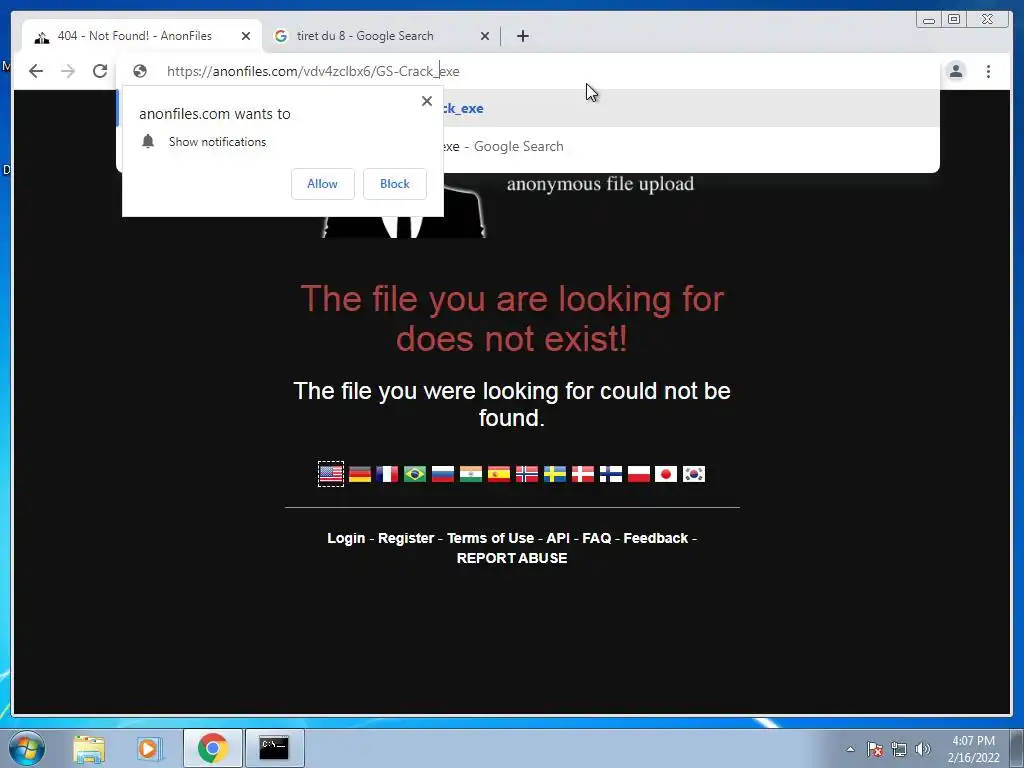This screenshot has height=768, width=1024.
Task: Click the Chrome taskbar icon
Action: click(x=213, y=748)
